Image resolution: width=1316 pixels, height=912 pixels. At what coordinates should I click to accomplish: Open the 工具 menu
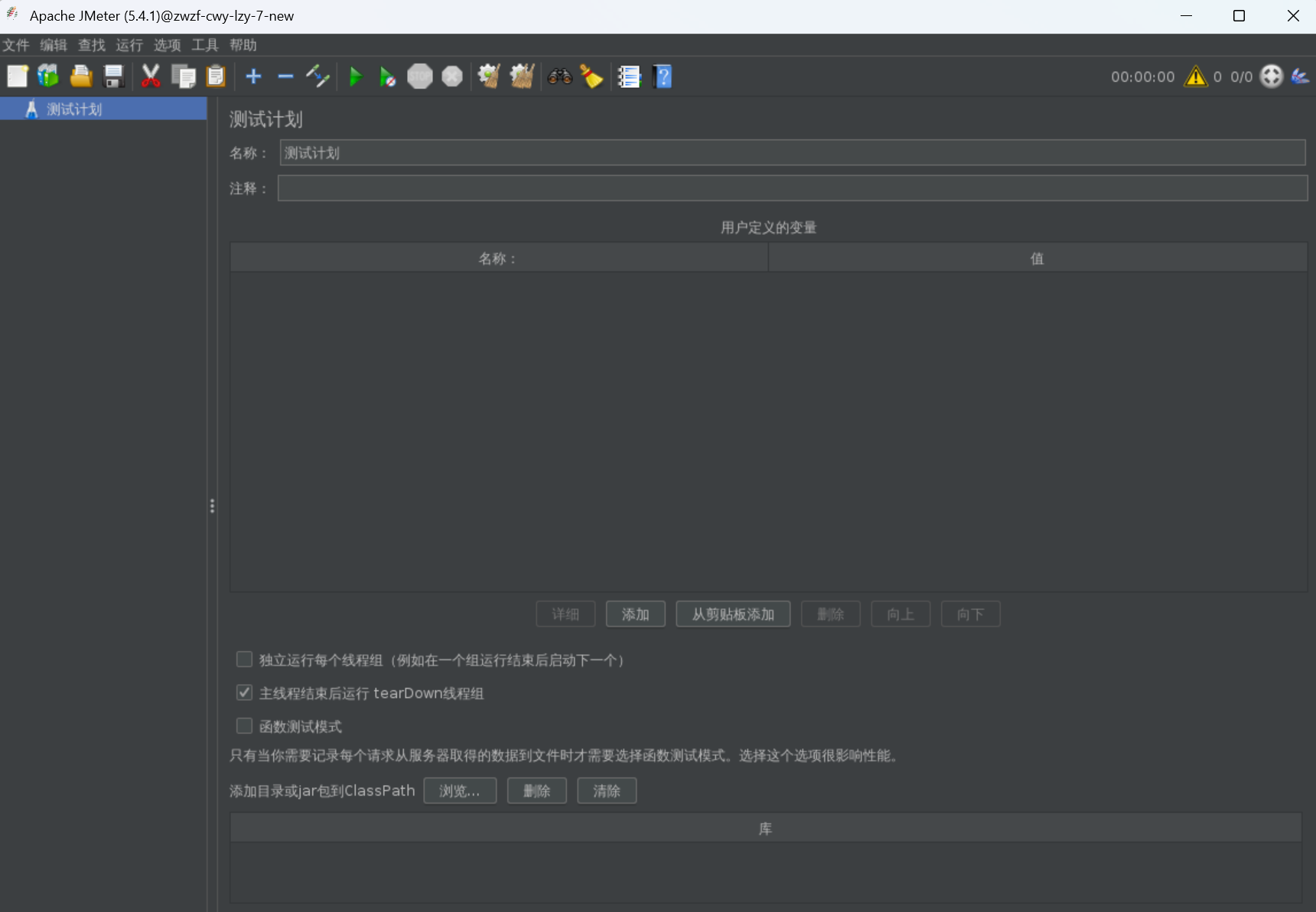click(204, 45)
